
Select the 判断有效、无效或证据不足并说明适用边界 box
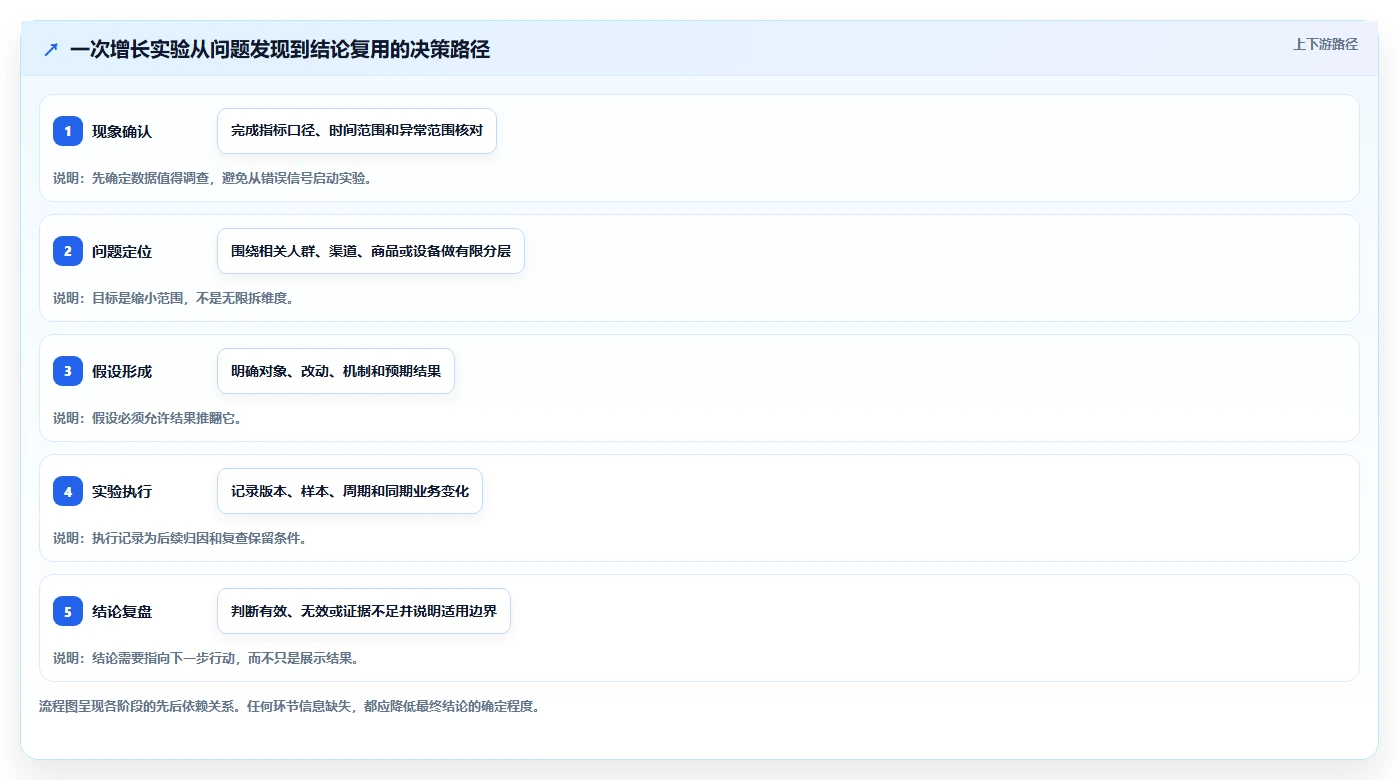(364, 611)
